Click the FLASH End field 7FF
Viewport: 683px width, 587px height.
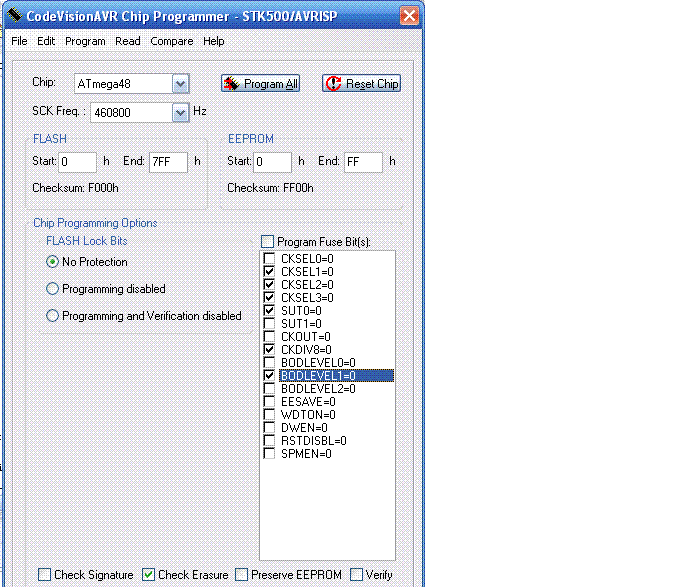pyautogui.click(x=168, y=162)
